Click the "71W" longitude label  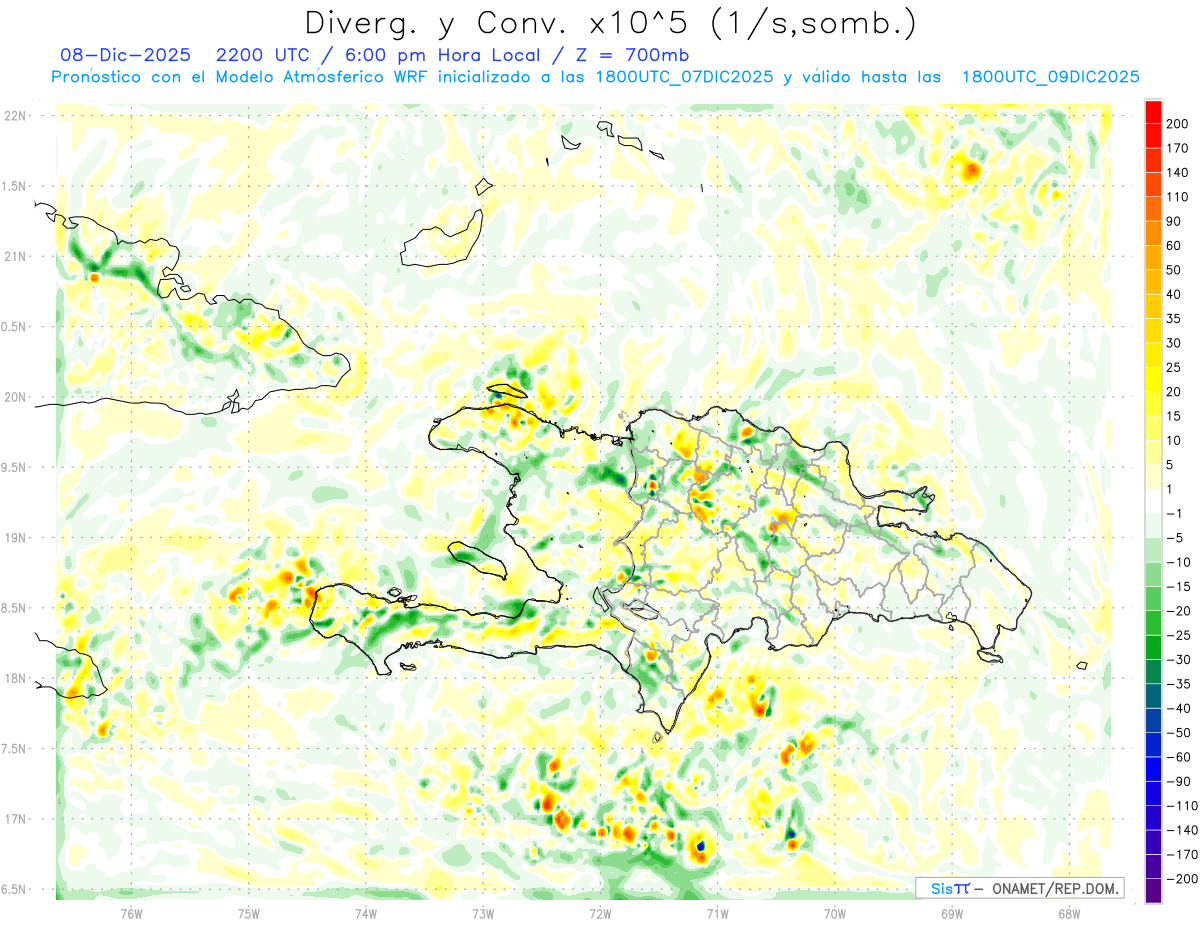718,913
